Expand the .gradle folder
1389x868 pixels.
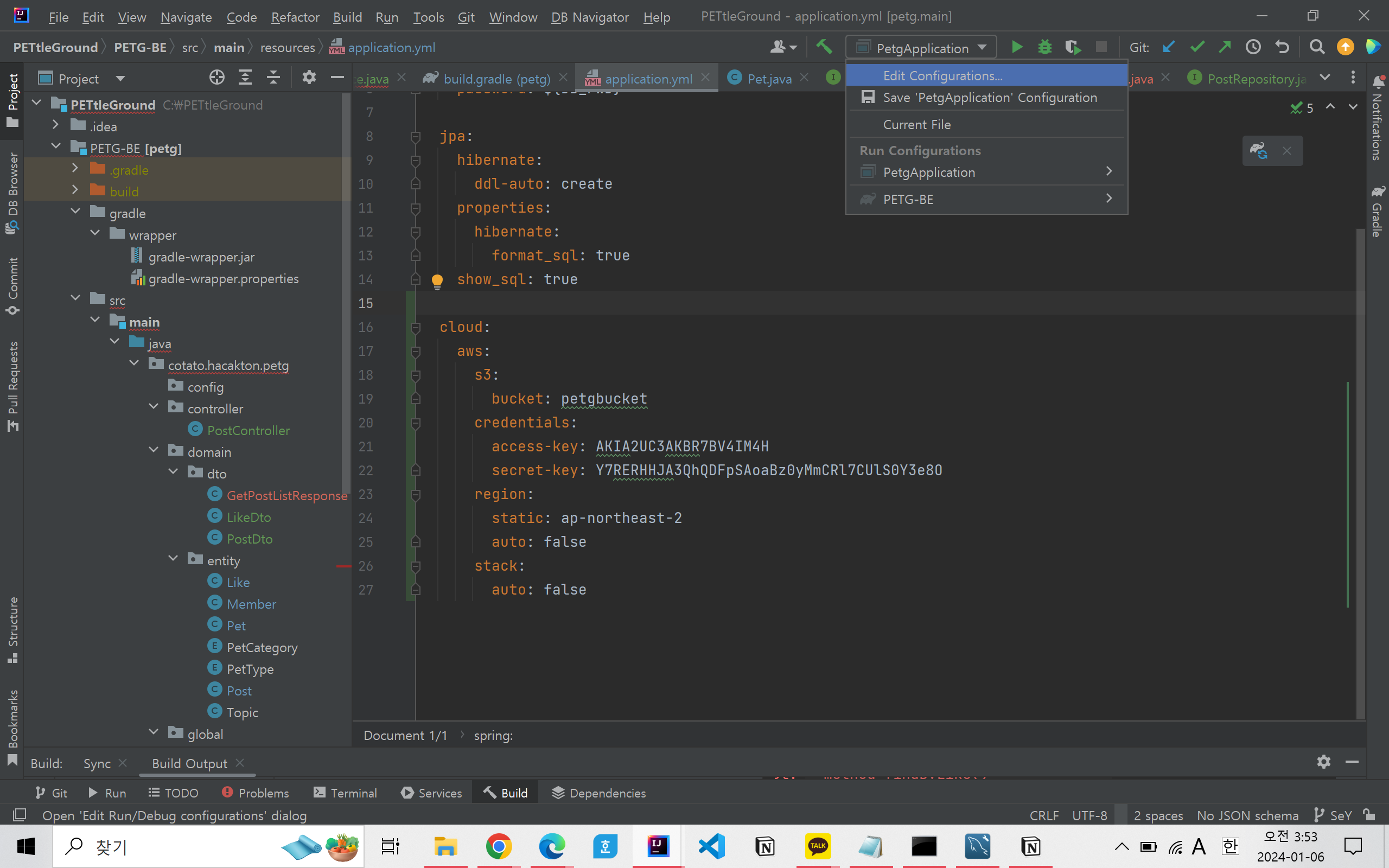[75, 169]
